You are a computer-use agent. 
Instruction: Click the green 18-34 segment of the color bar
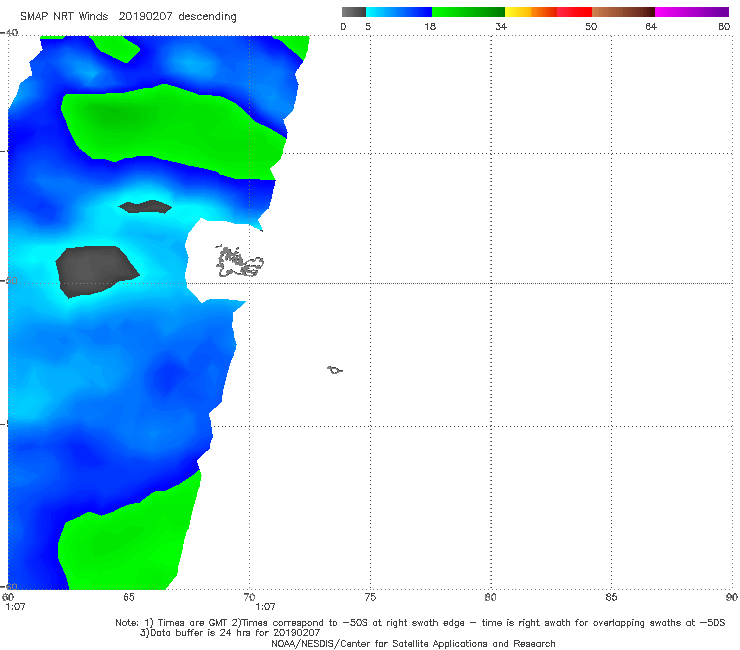(468, 12)
